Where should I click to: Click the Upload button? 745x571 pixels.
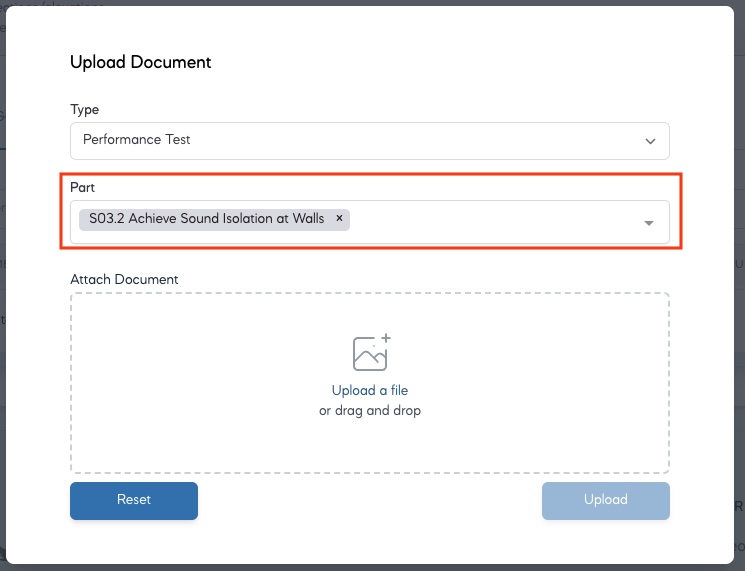coord(606,501)
